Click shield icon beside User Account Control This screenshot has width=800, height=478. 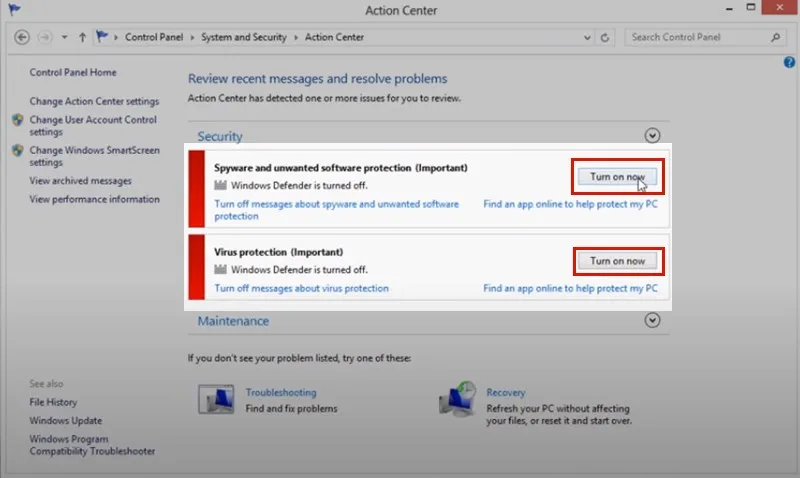pyautogui.click(x=18, y=120)
